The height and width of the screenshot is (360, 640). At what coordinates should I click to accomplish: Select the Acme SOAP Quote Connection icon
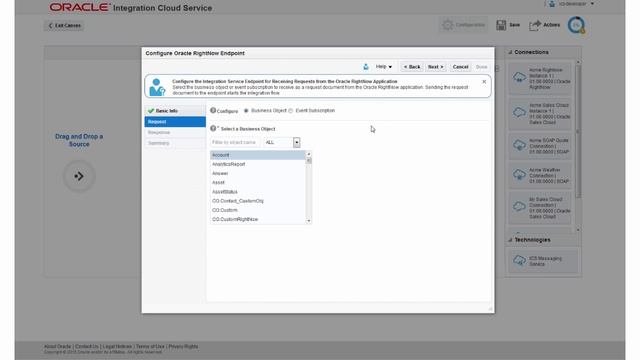point(519,145)
